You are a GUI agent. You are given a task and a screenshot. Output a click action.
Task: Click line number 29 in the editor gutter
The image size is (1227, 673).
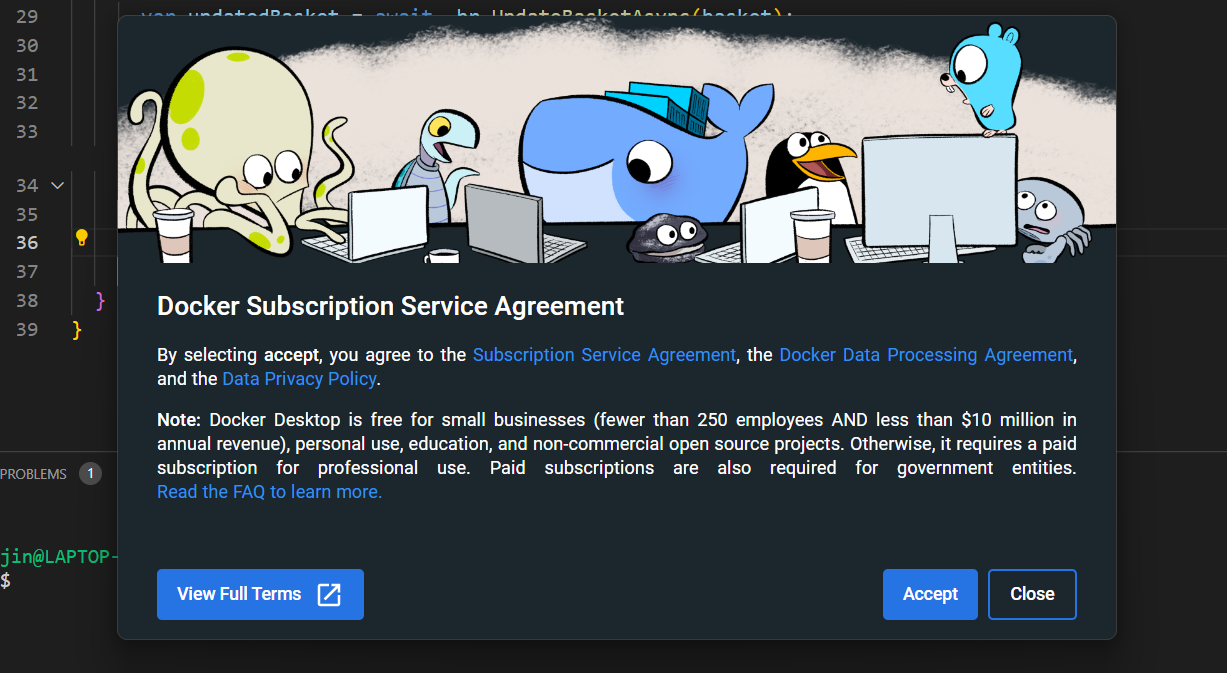[28, 17]
